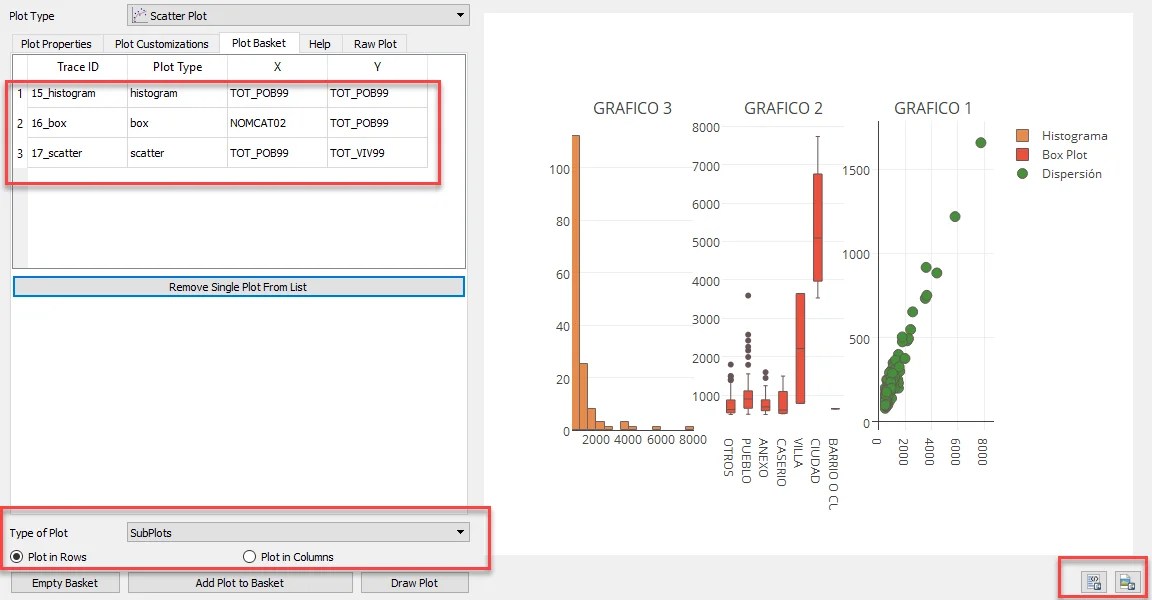This screenshot has height=600, width=1152.
Task: Click the histogram plot type cell
Action: click(177, 93)
